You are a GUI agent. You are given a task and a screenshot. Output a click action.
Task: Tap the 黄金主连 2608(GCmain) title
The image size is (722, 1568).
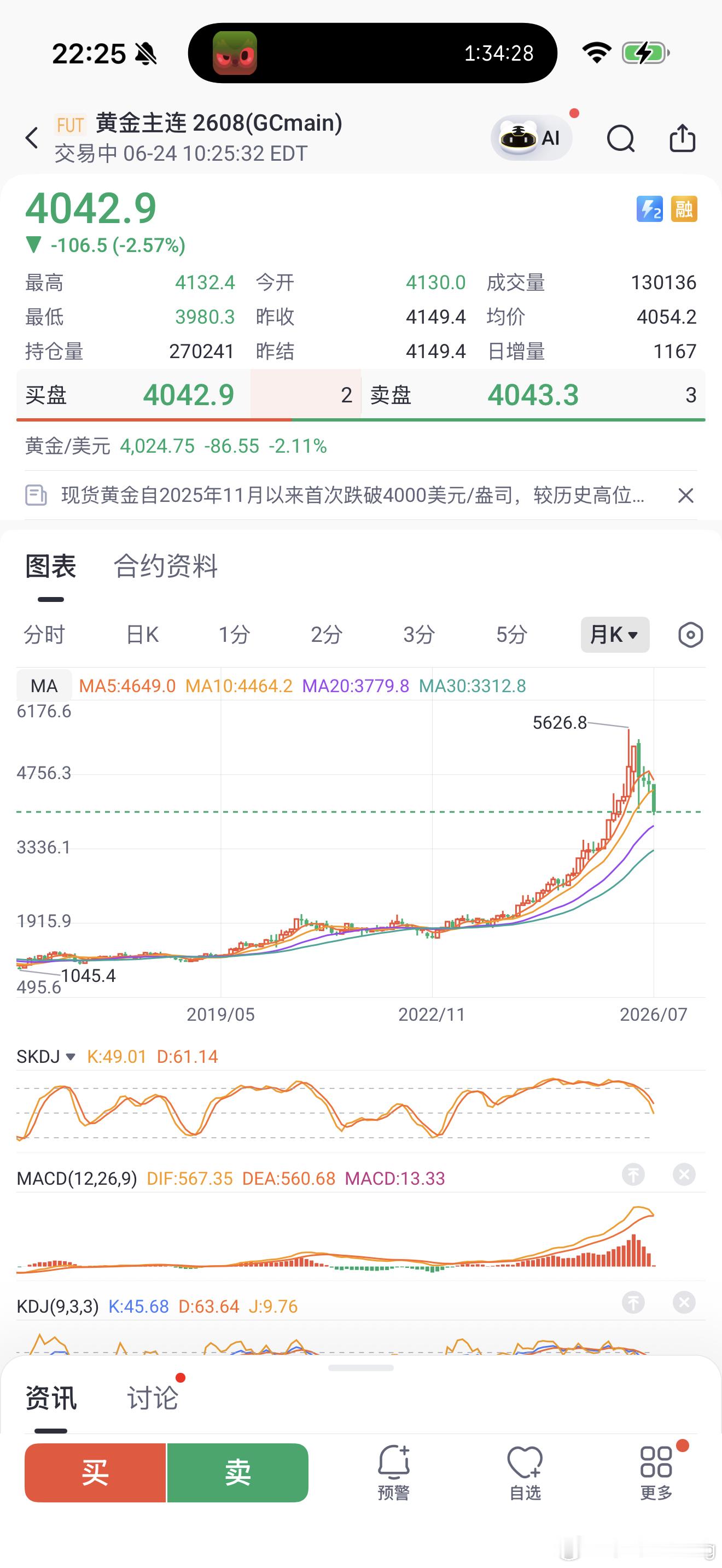pyautogui.click(x=219, y=123)
